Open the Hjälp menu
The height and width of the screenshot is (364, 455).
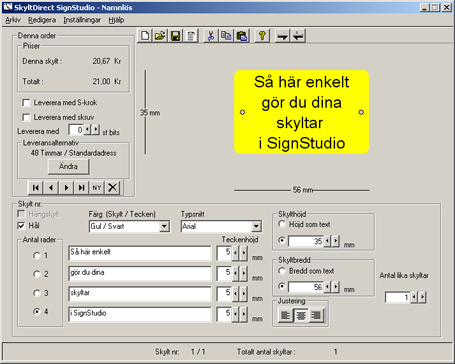(x=116, y=20)
